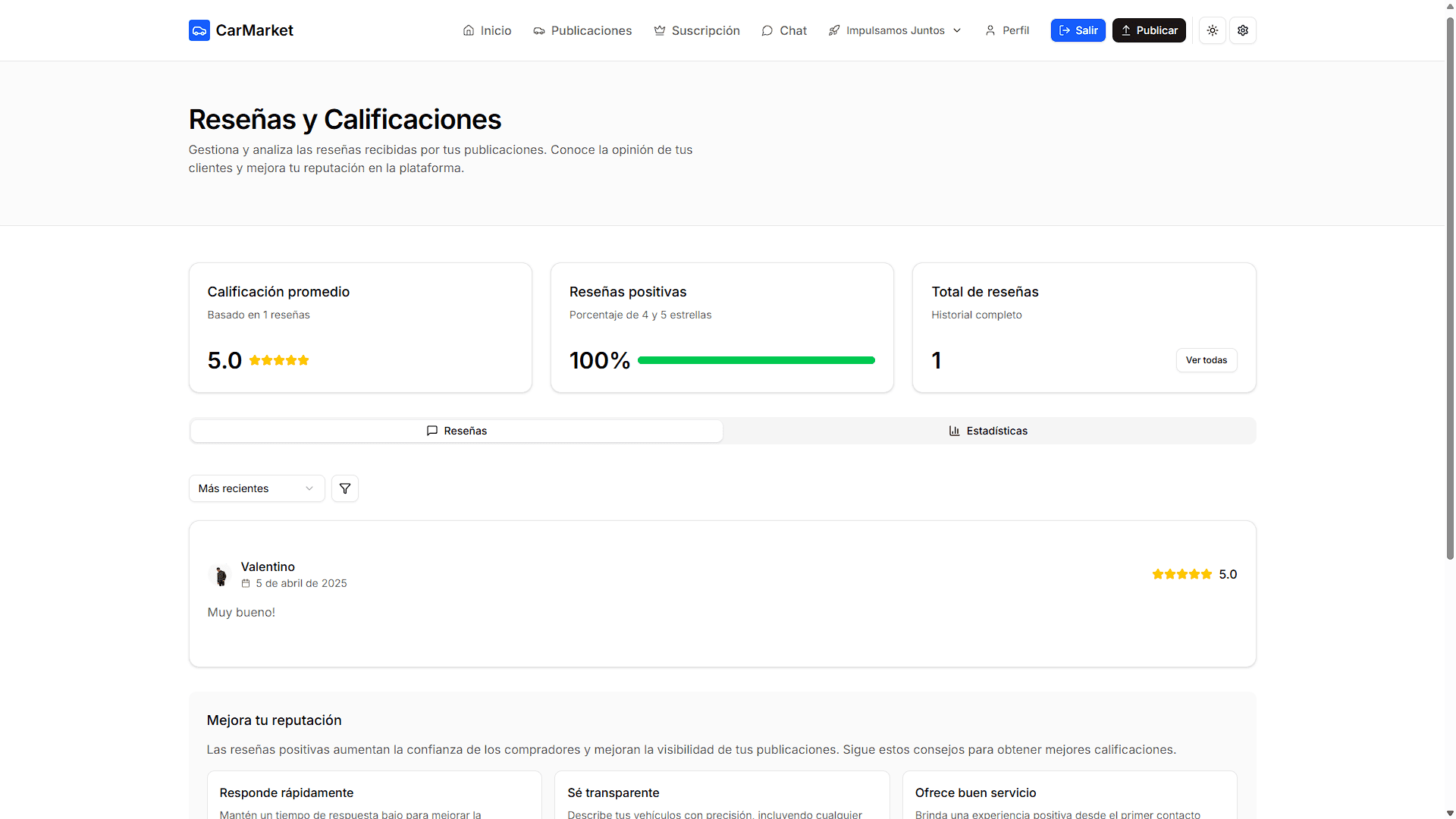Switch to the Reseñas tab
Image resolution: width=1456 pixels, height=819 pixels.
point(457,431)
